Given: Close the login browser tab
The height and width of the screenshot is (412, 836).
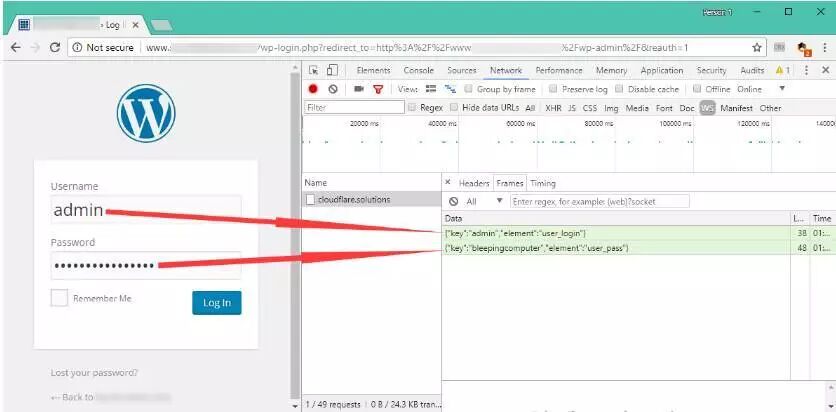Looking at the screenshot, I should 135,25.
